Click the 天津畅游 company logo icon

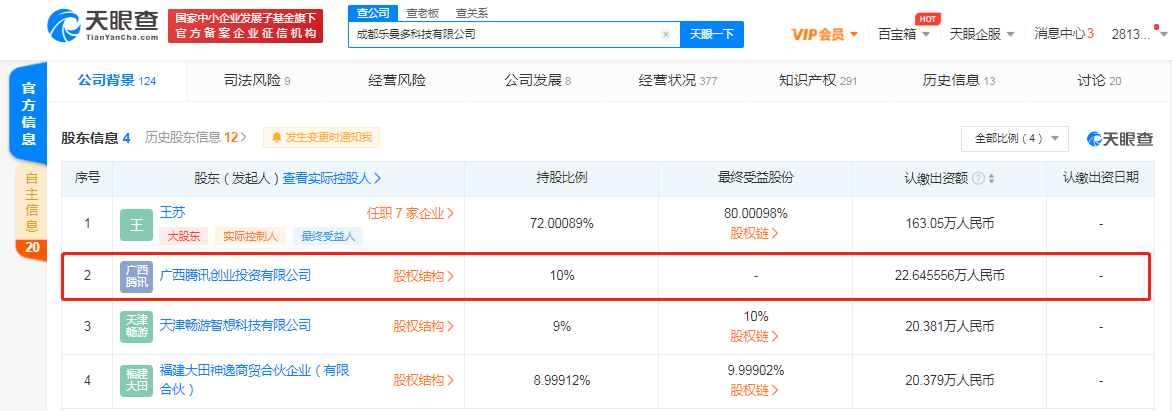tap(136, 327)
